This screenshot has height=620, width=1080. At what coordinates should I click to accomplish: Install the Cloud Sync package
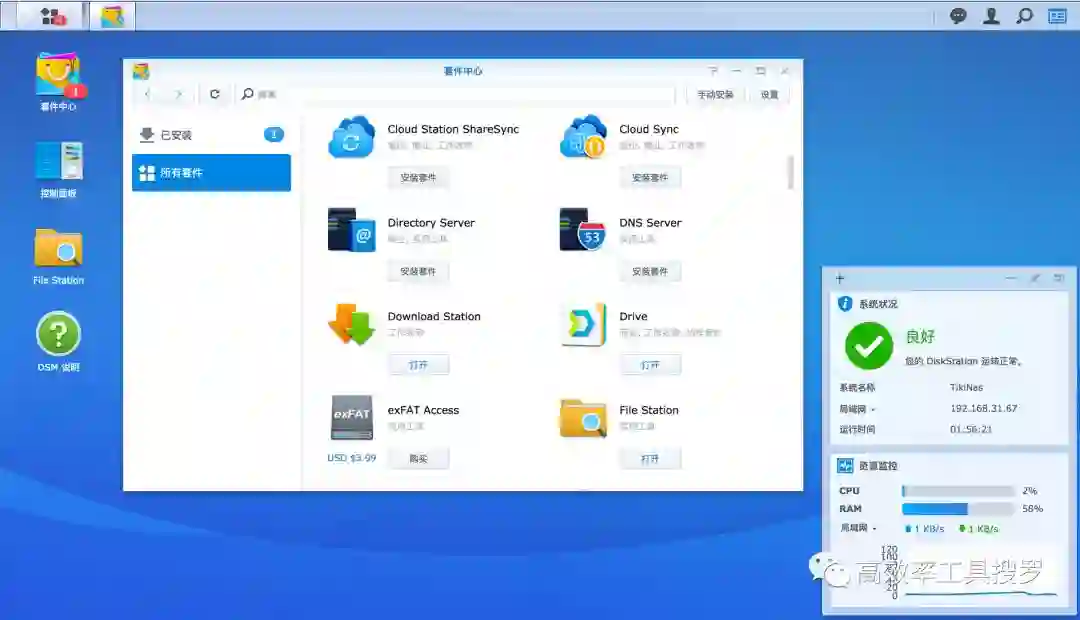pos(650,178)
